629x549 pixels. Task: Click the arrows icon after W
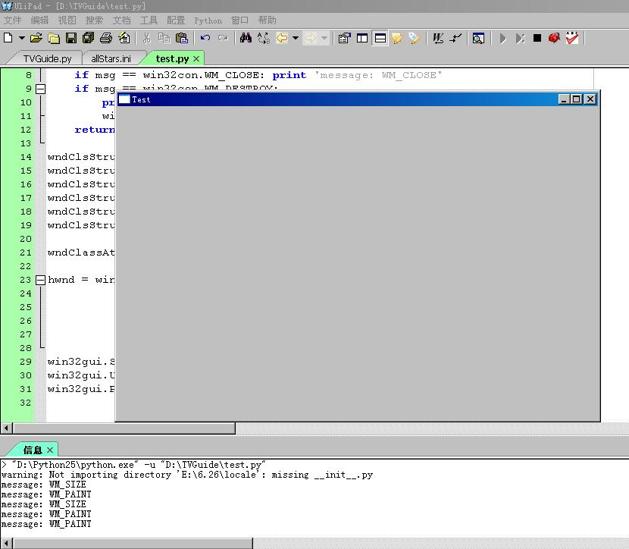coord(455,38)
